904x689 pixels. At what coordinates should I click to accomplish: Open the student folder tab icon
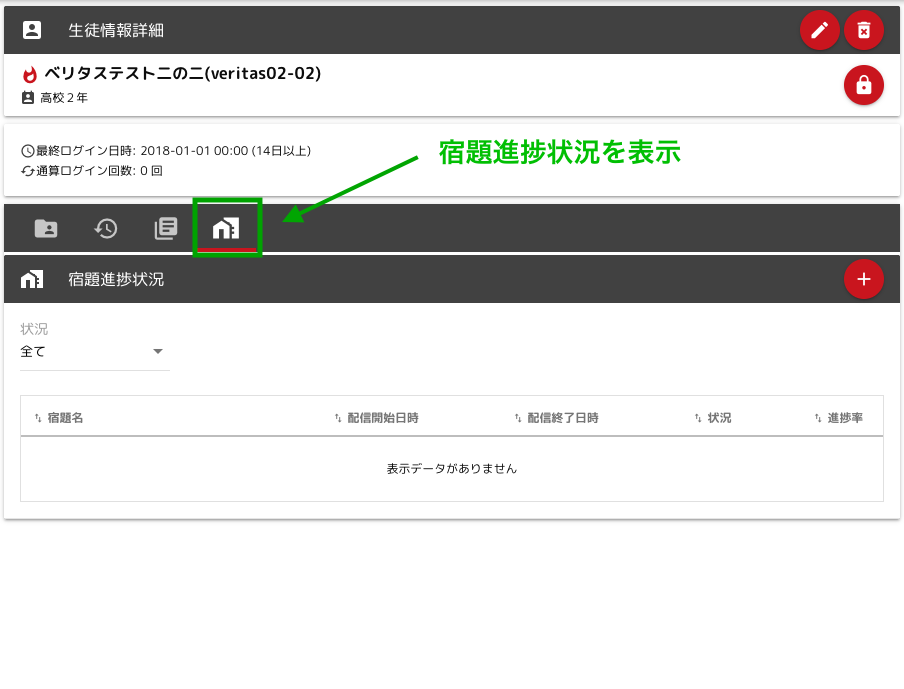tap(46, 228)
